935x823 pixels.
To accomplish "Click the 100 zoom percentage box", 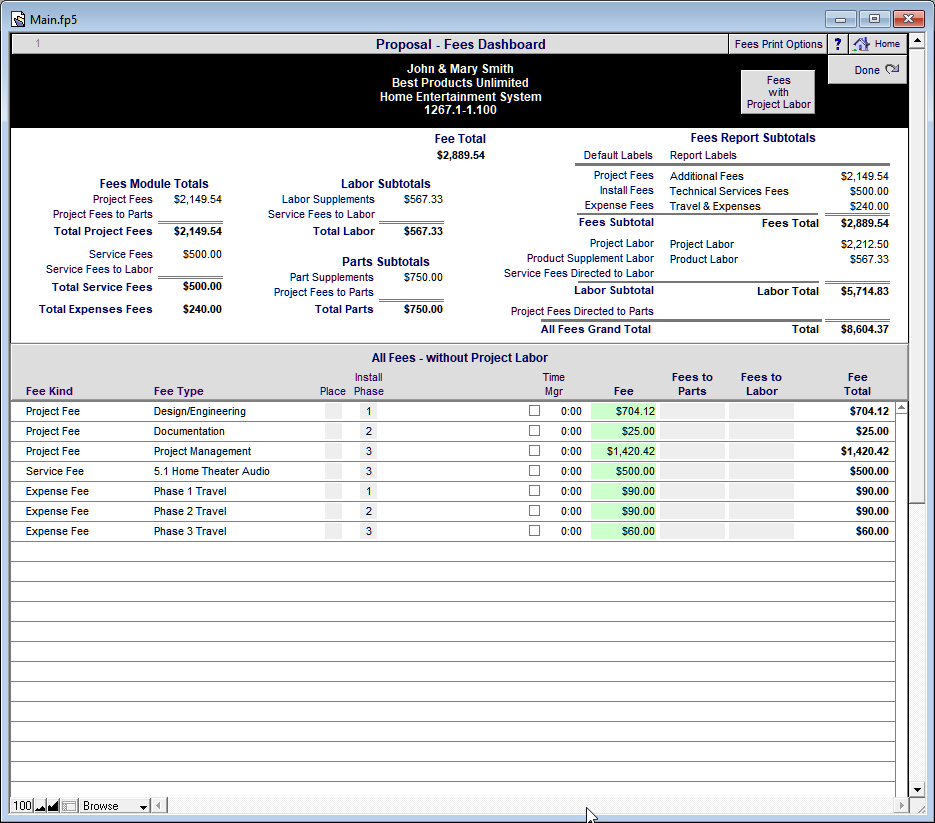I will [x=22, y=806].
